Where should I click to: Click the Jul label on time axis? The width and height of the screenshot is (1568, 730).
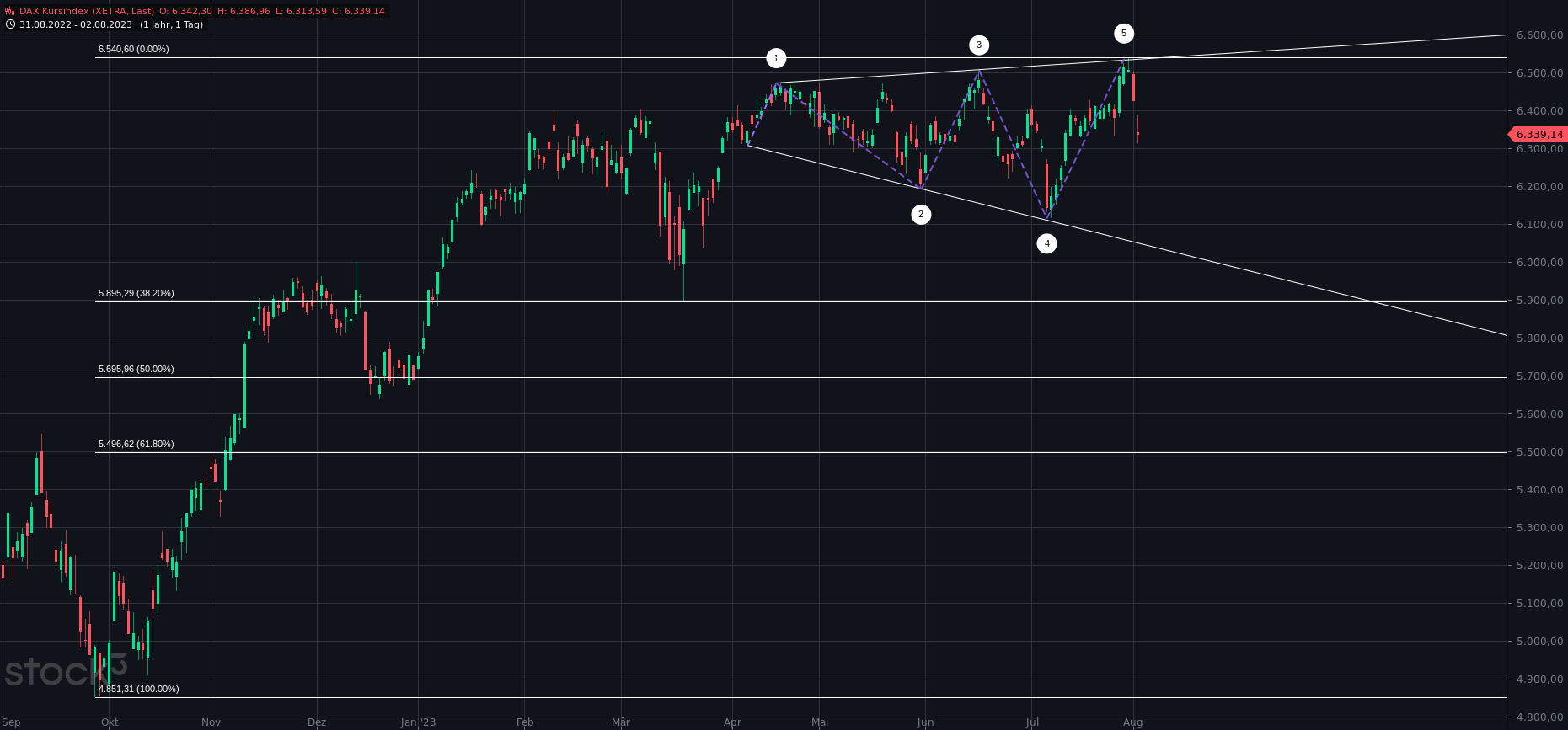1032,722
